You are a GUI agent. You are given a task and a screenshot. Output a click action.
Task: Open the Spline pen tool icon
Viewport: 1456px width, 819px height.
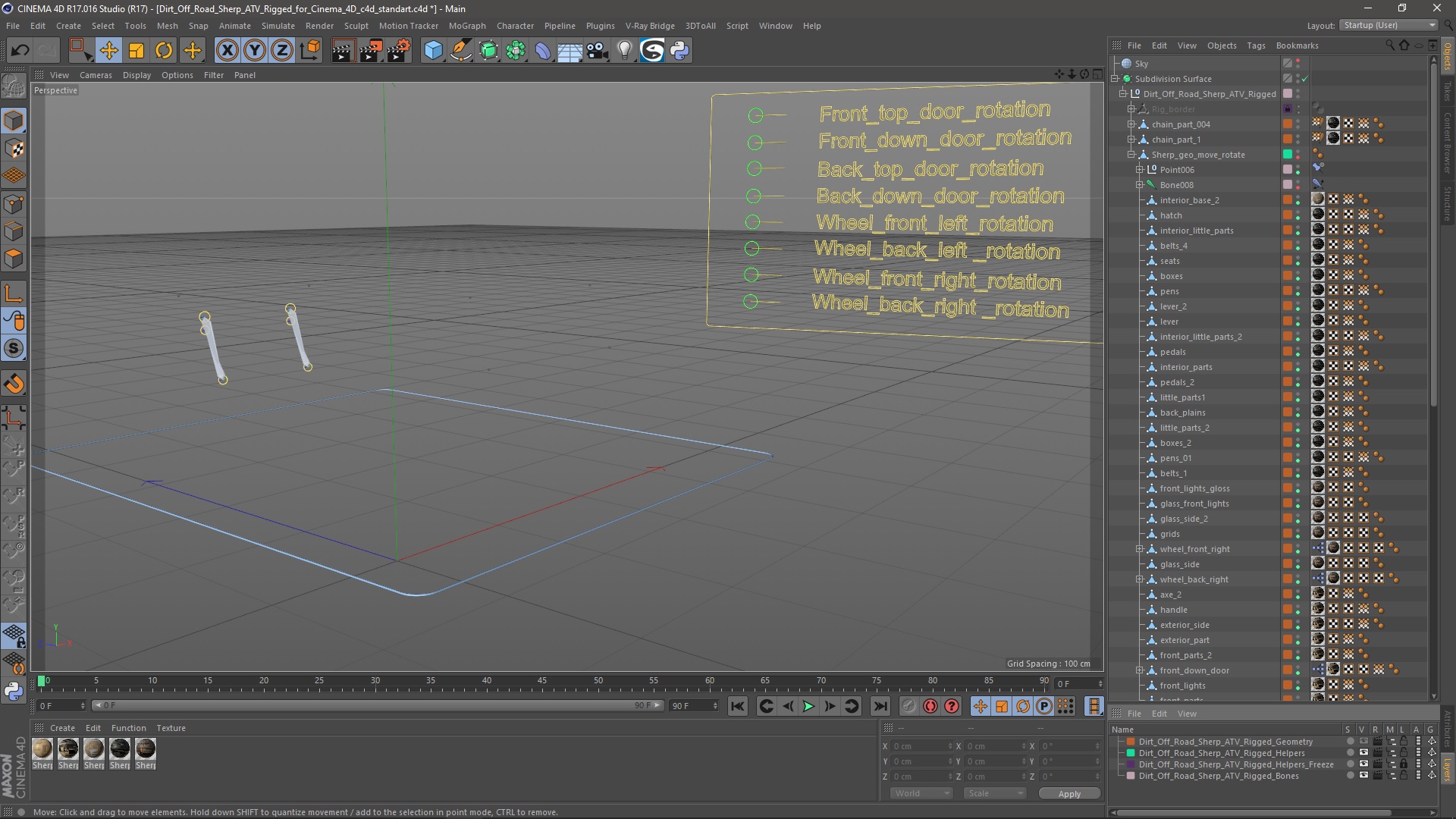(460, 51)
